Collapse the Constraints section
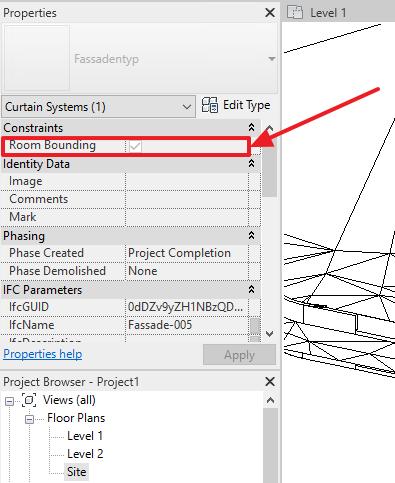The image size is (395, 483). tap(251, 128)
